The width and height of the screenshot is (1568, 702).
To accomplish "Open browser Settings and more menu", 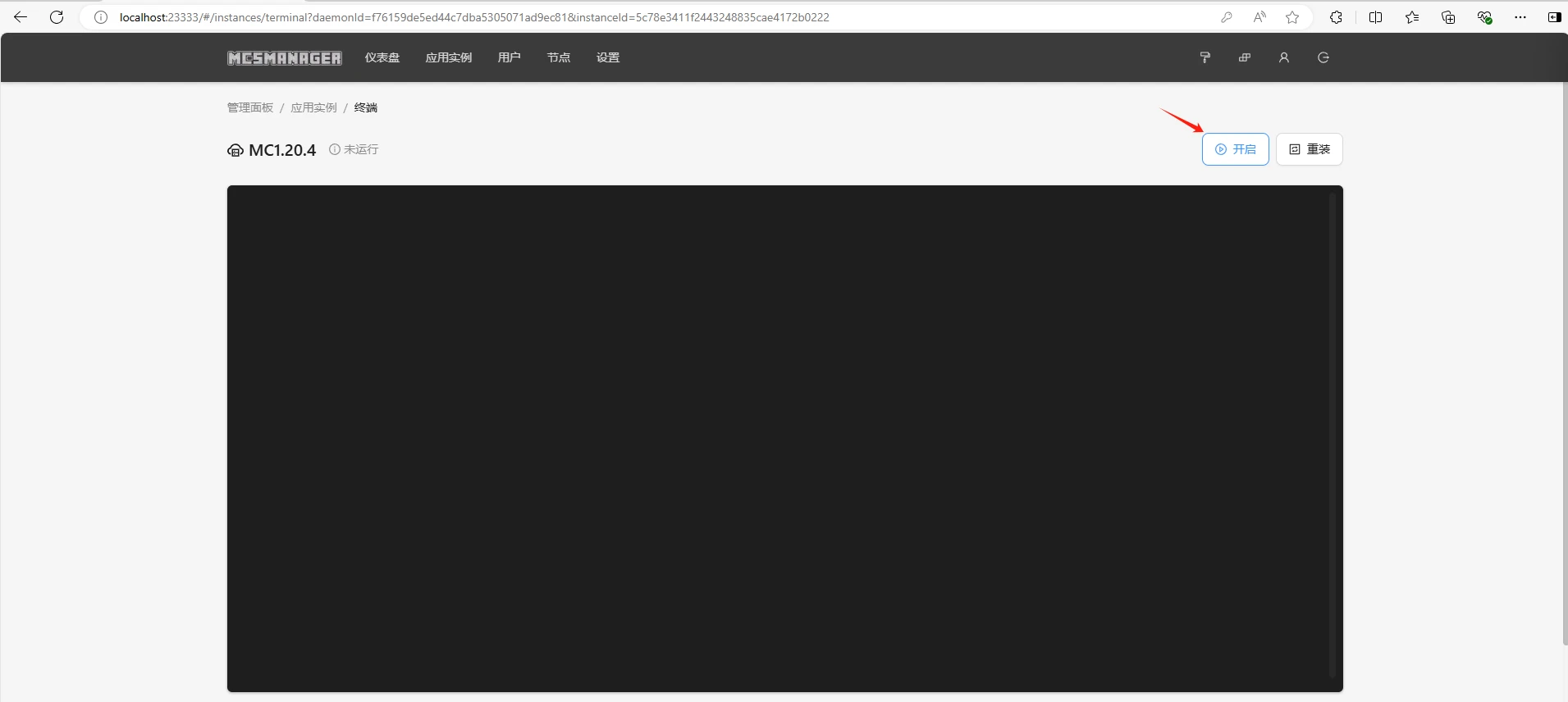I will tap(1520, 17).
